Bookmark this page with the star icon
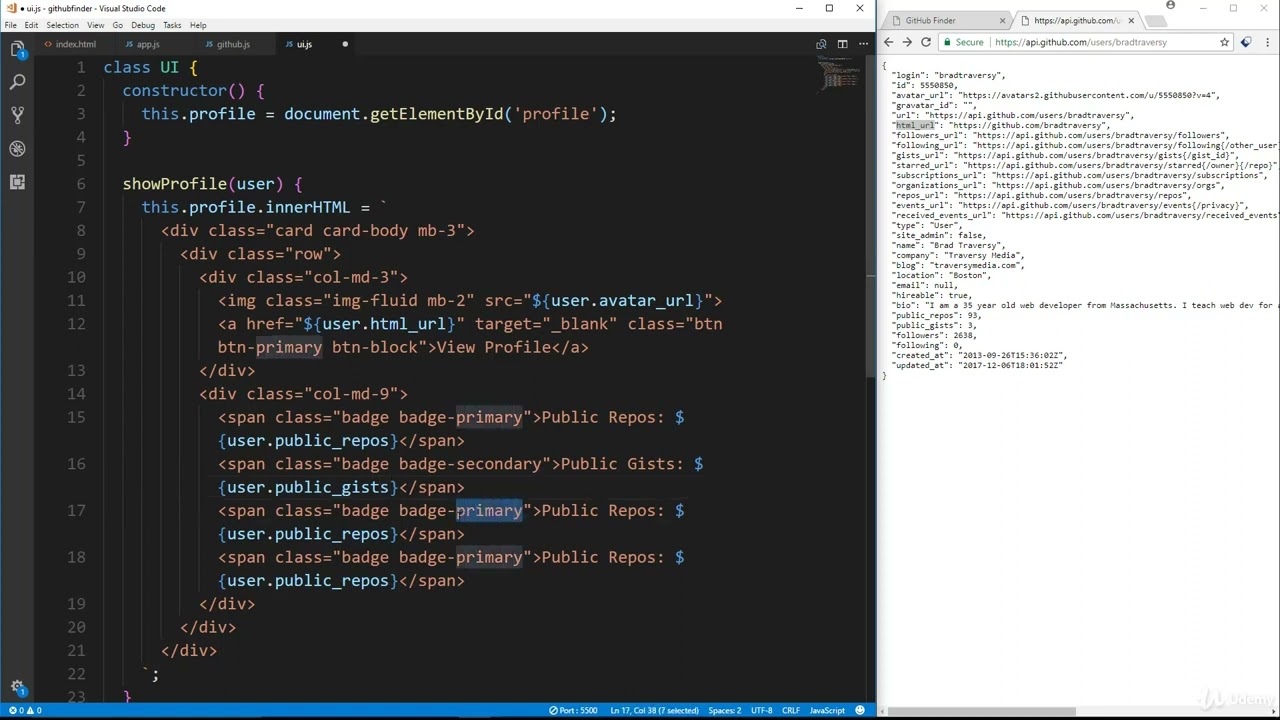 (x=1224, y=42)
